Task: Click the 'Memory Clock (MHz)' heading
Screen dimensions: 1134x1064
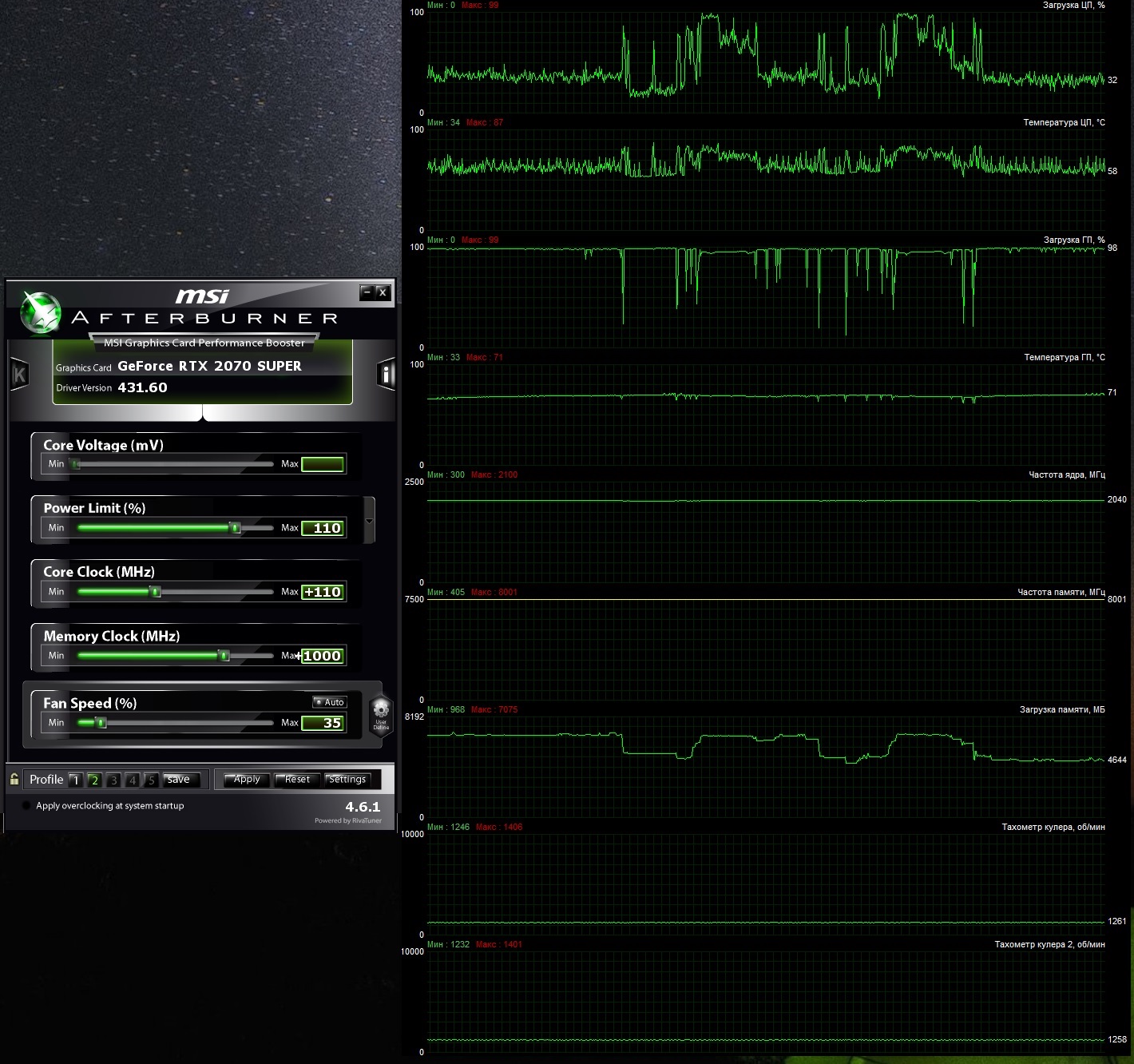Action: tap(112, 637)
